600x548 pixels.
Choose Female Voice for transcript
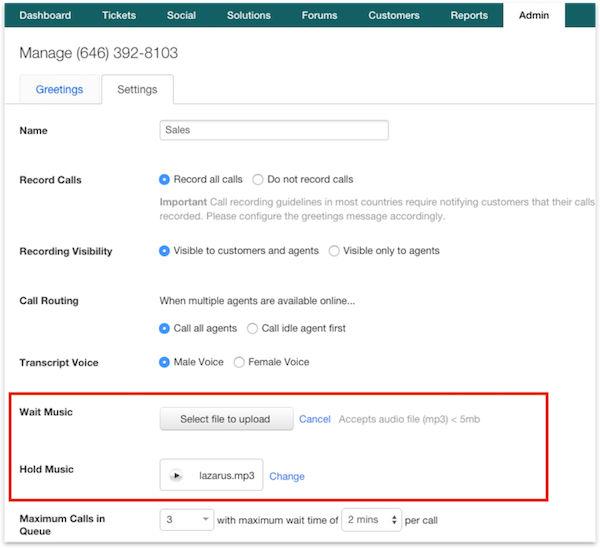(x=239, y=362)
